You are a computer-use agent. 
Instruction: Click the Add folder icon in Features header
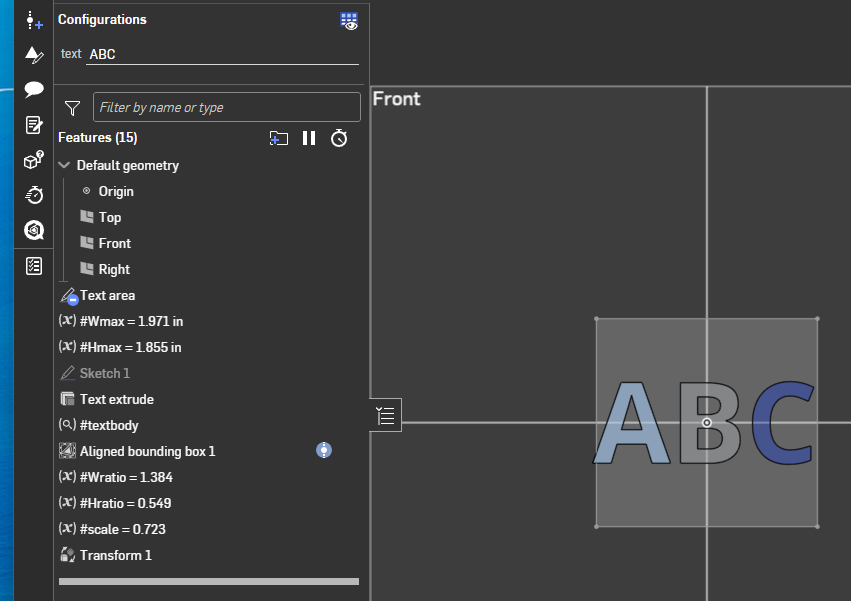278,138
